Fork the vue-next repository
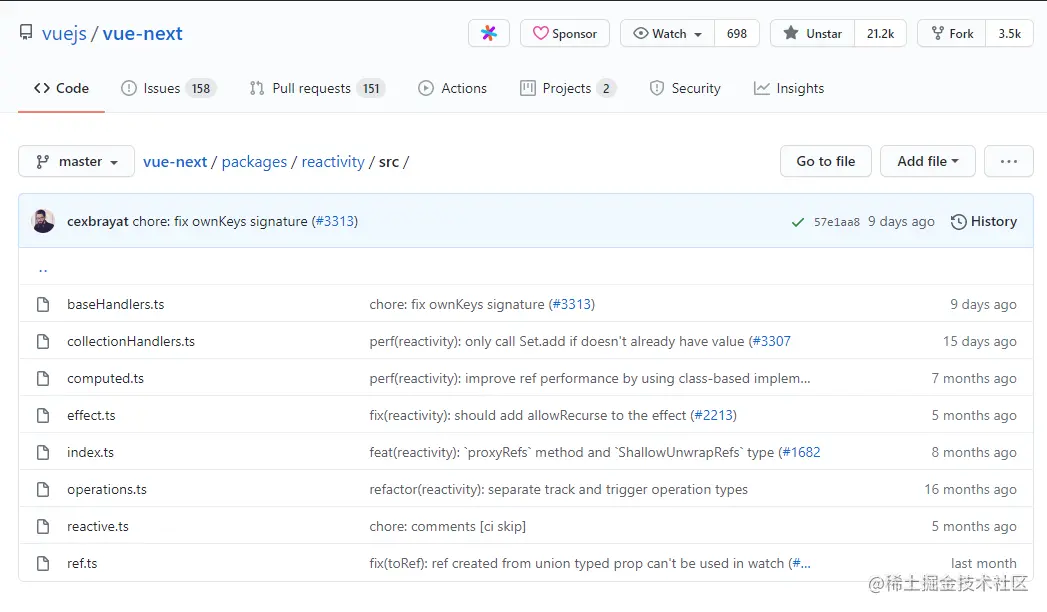Viewport: 1047px width, 612px height. (x=952, y=33)
